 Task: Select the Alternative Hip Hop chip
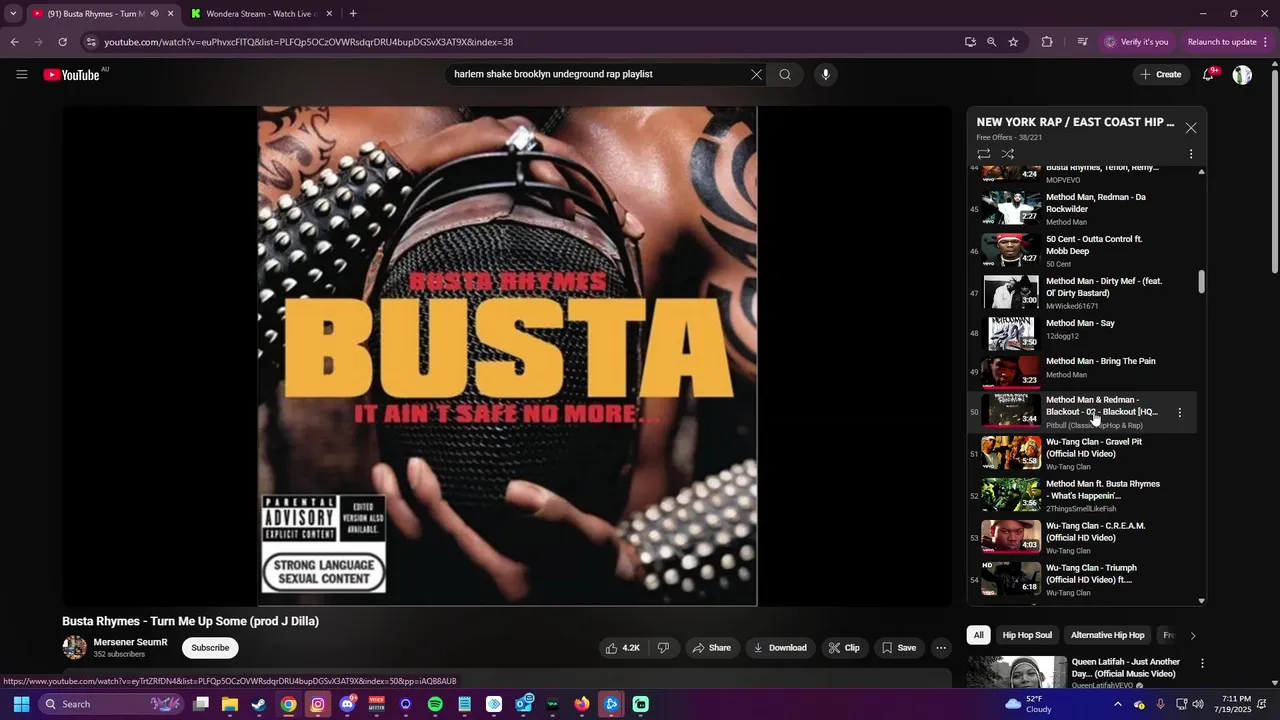pyautogui.click(x=1107, y=635)
